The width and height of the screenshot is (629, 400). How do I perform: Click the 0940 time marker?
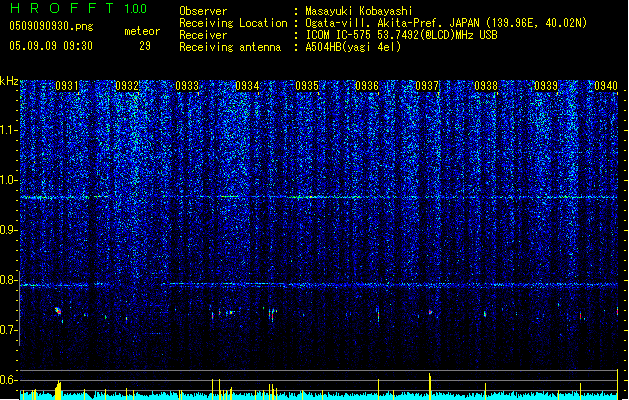(x=606, y=86)
